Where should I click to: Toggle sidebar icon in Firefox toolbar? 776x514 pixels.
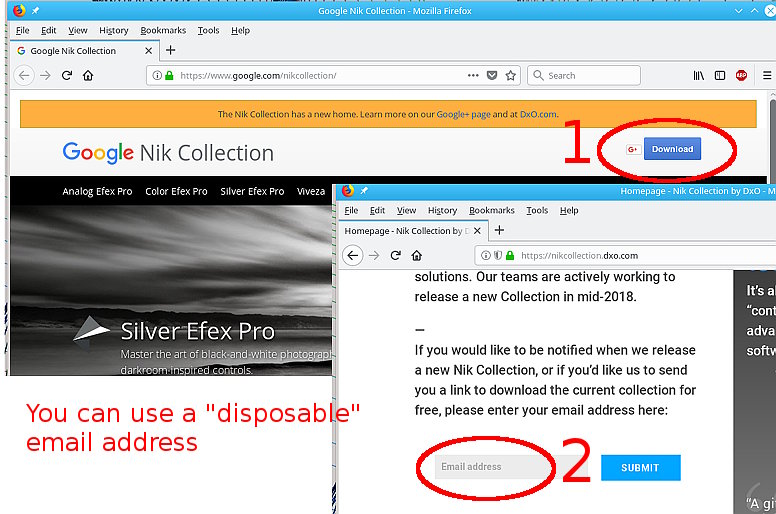[x=720, y=76]
